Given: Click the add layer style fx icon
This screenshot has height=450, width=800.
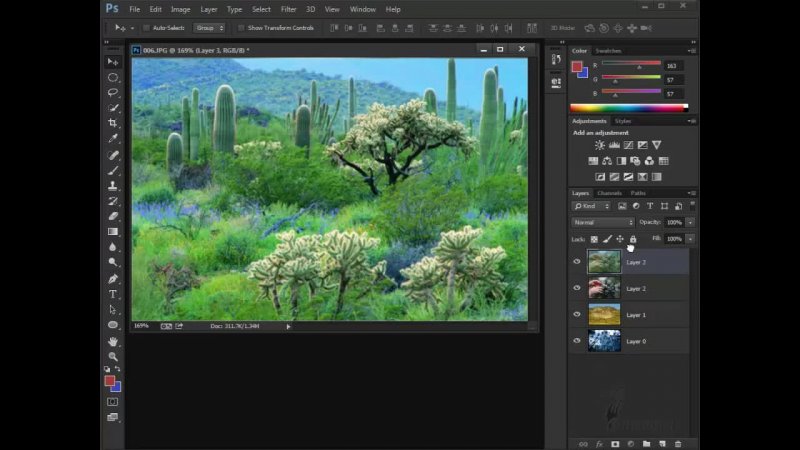Looking at the screenshot, I should pyautogui.click(x=600, y=443).
